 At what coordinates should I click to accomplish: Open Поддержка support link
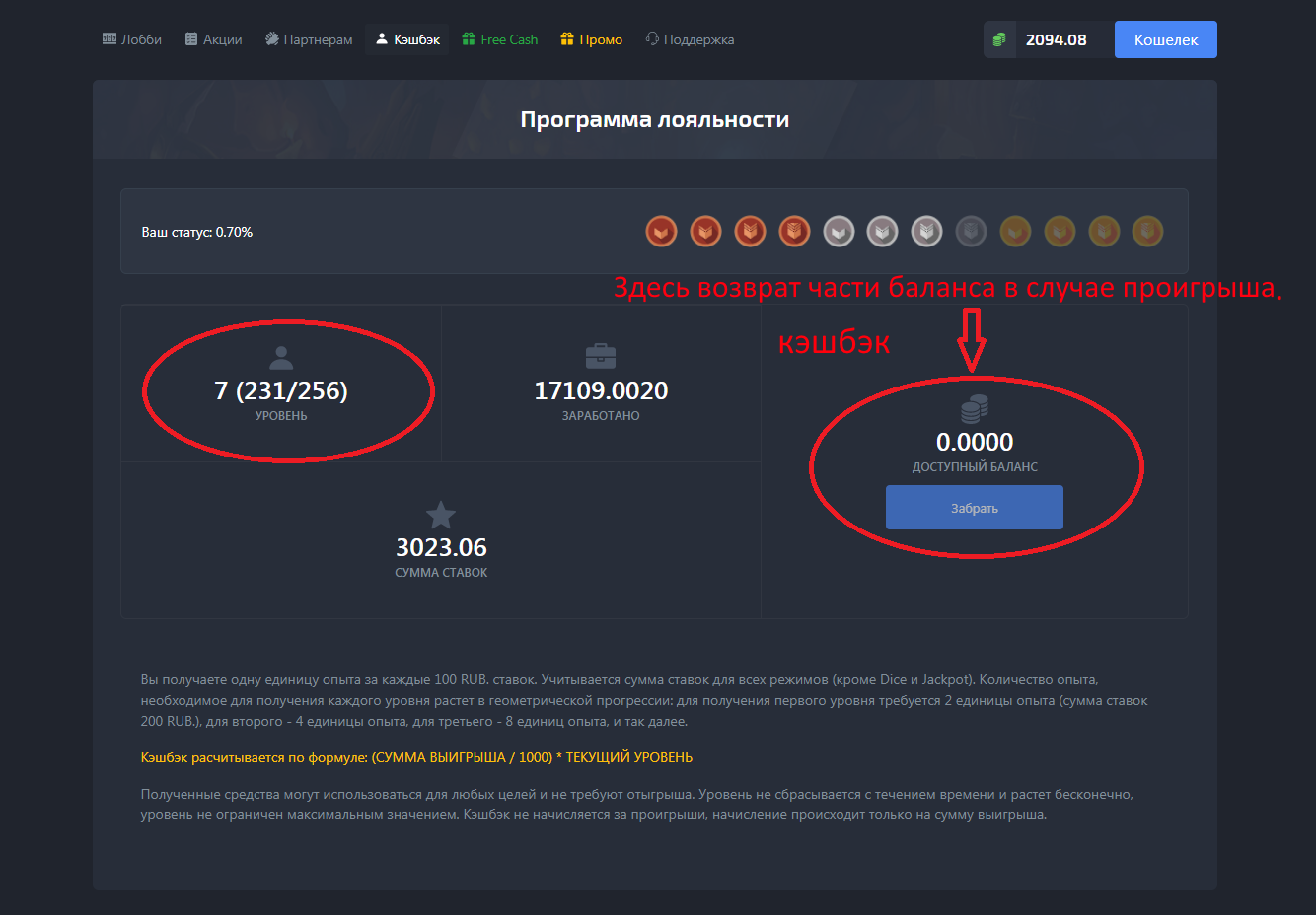[x=690, y=39]
